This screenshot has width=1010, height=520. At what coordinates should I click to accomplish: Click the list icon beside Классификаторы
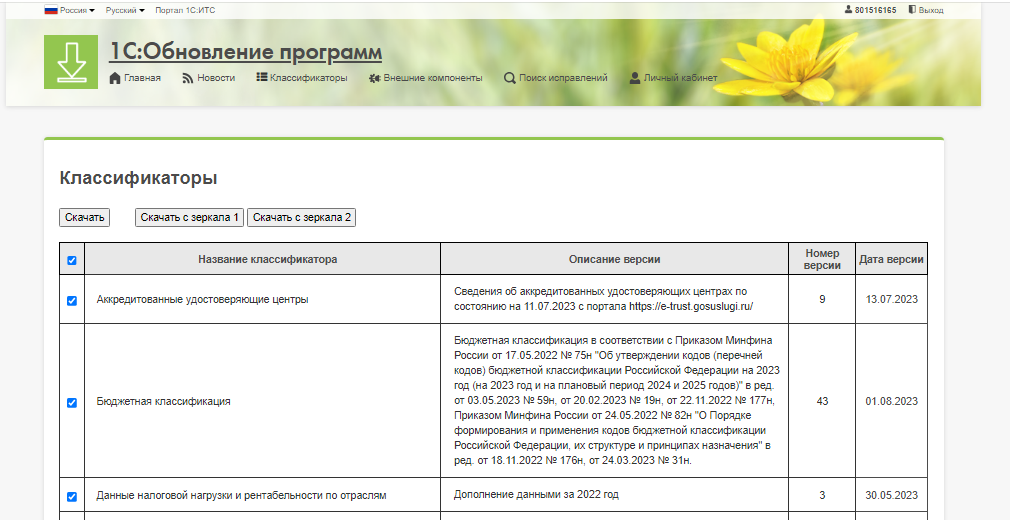coord(262,77)
